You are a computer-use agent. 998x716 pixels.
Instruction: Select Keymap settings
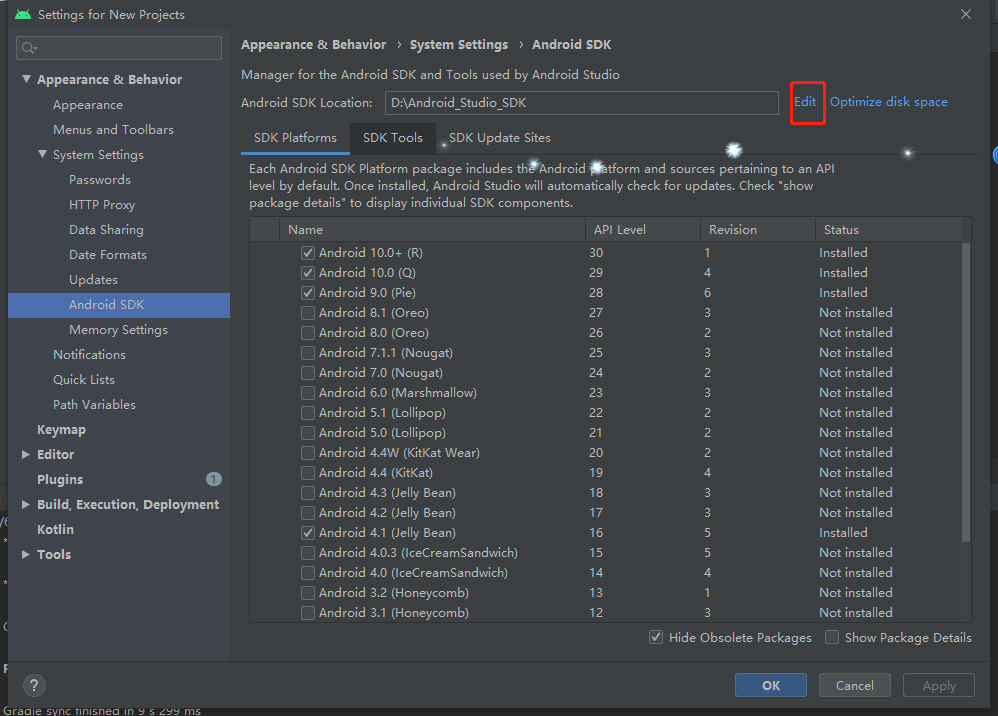(x=61, y=430)
